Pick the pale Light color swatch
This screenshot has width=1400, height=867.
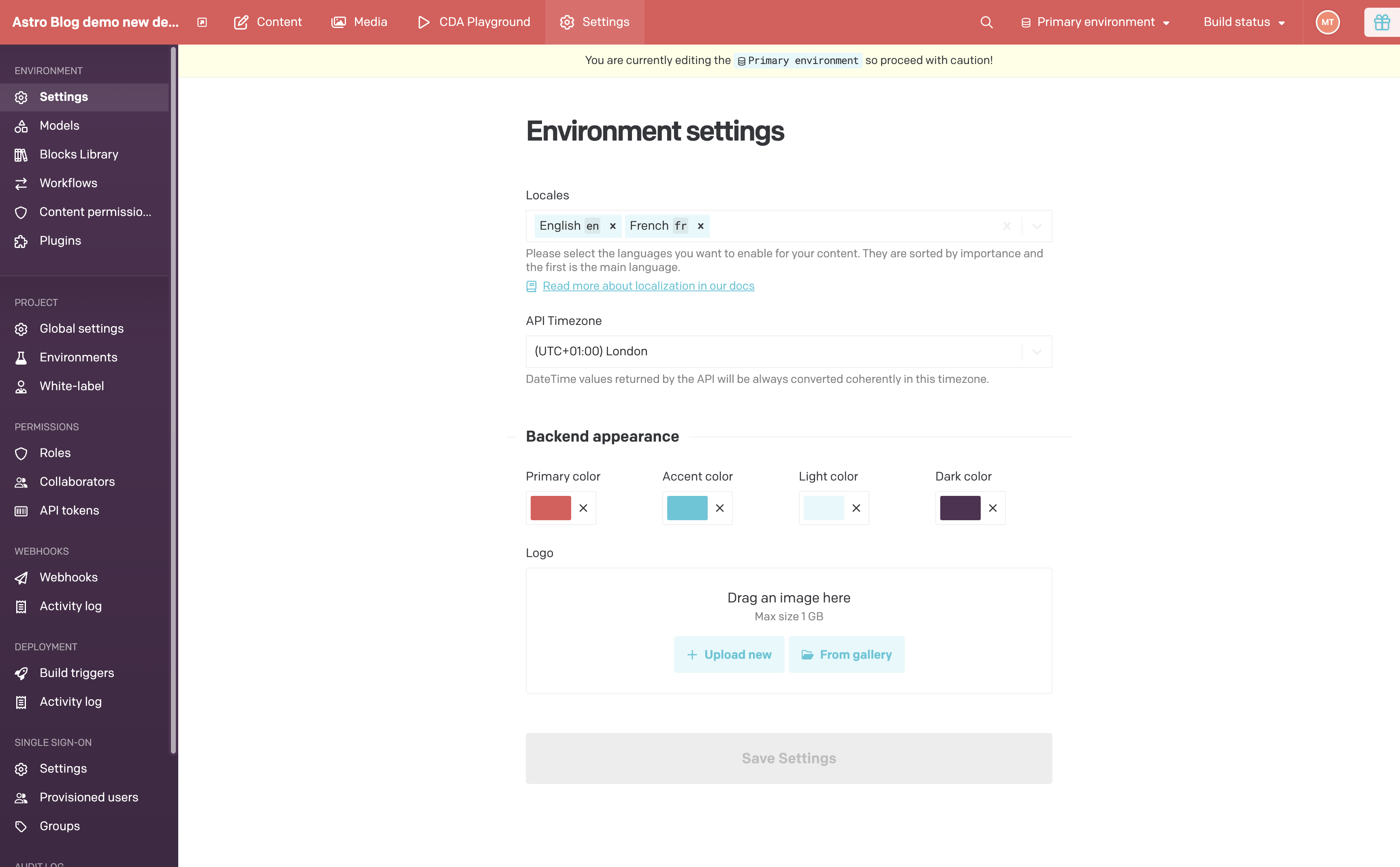pyautogui.click(x=823, y=508)
